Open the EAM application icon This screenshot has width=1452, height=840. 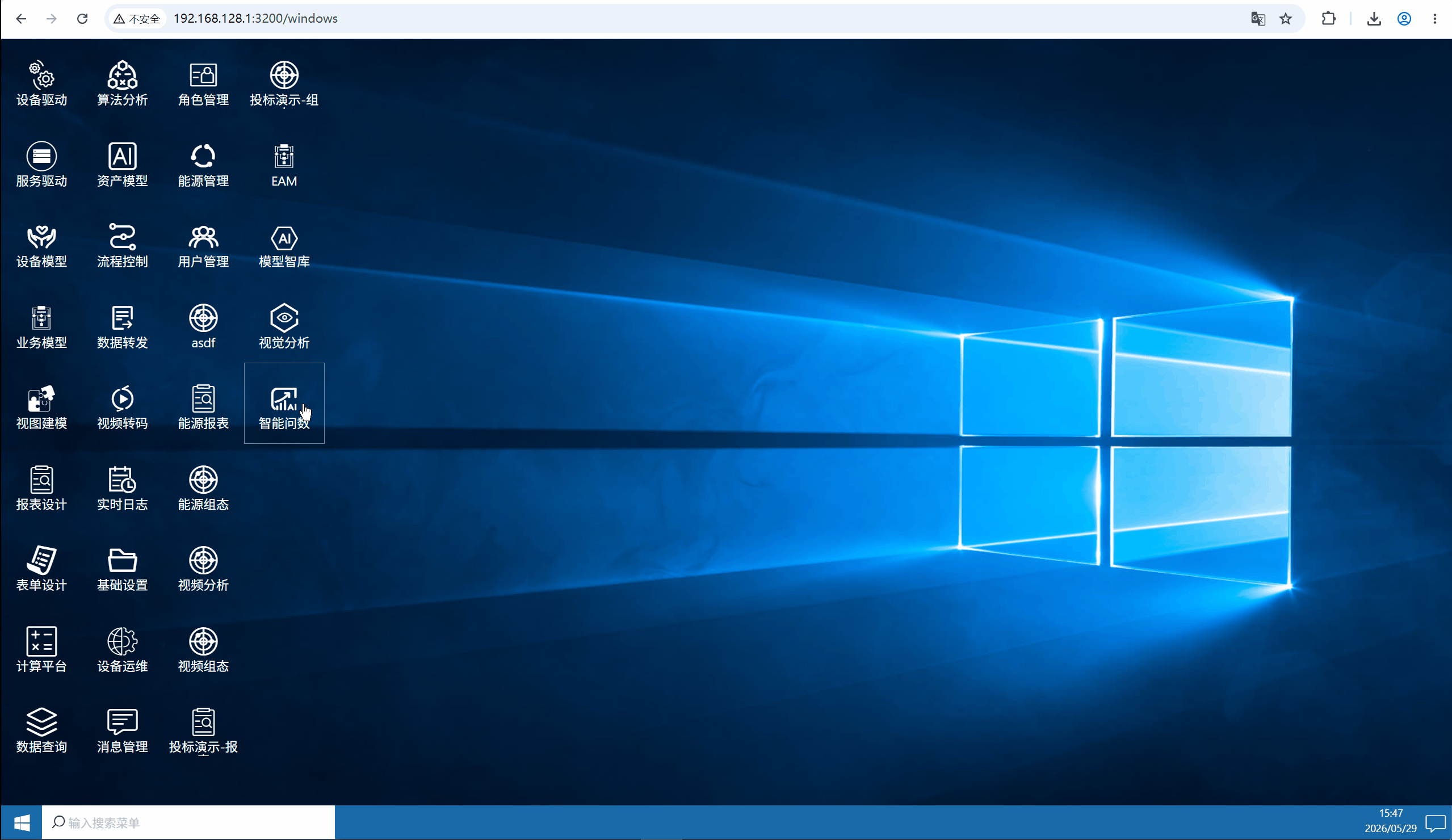tap(284, 164)
